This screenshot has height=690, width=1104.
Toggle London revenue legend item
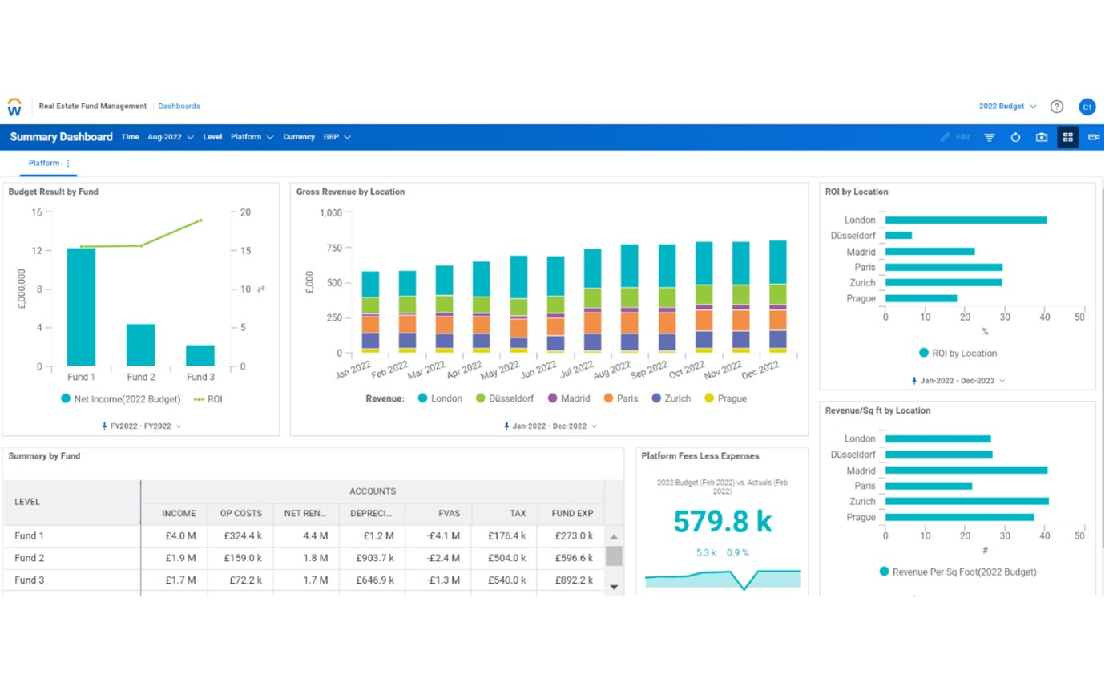click(440, 399)
